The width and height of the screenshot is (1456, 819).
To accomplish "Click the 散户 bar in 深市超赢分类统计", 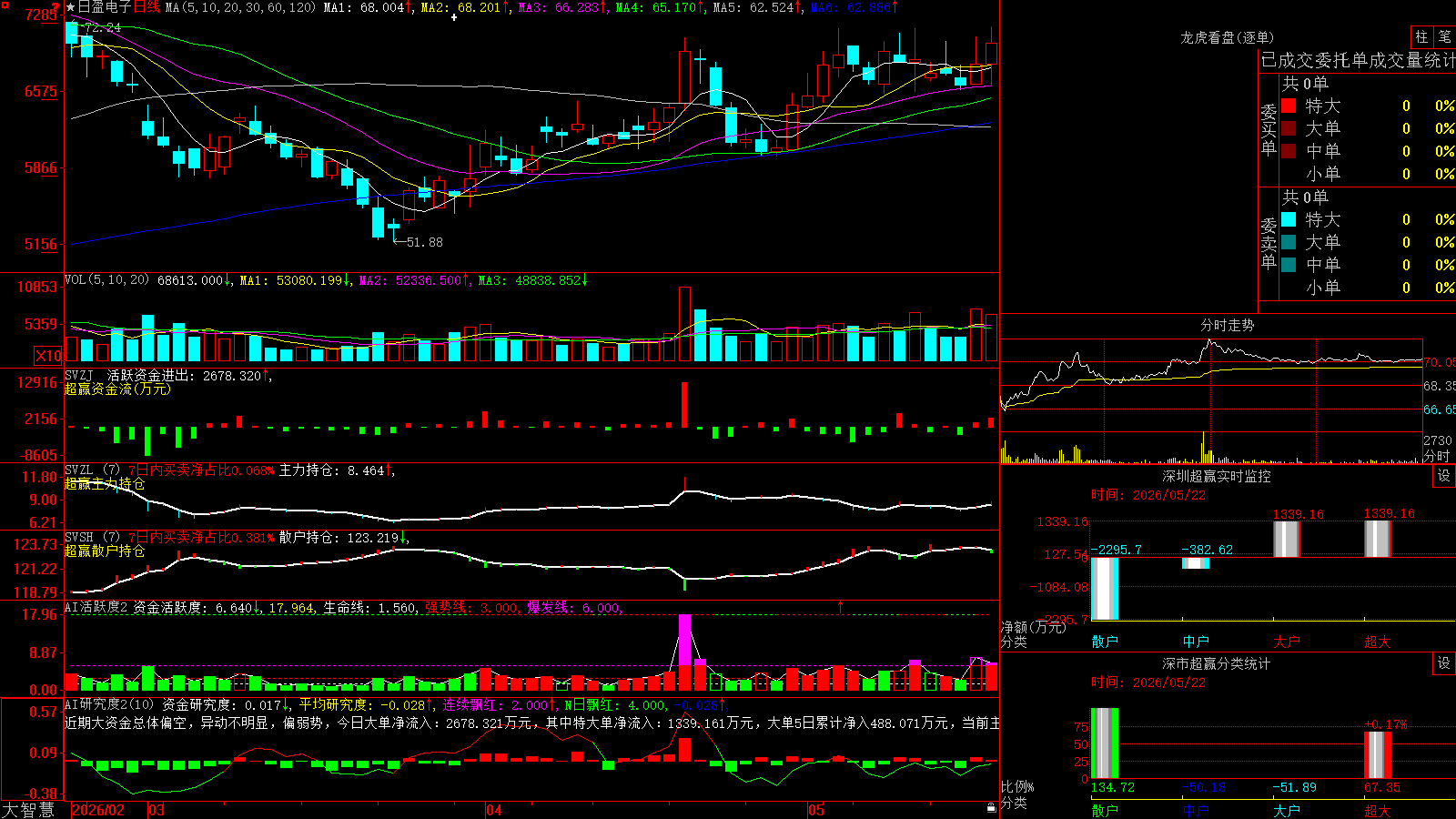I will (1105, 743).
